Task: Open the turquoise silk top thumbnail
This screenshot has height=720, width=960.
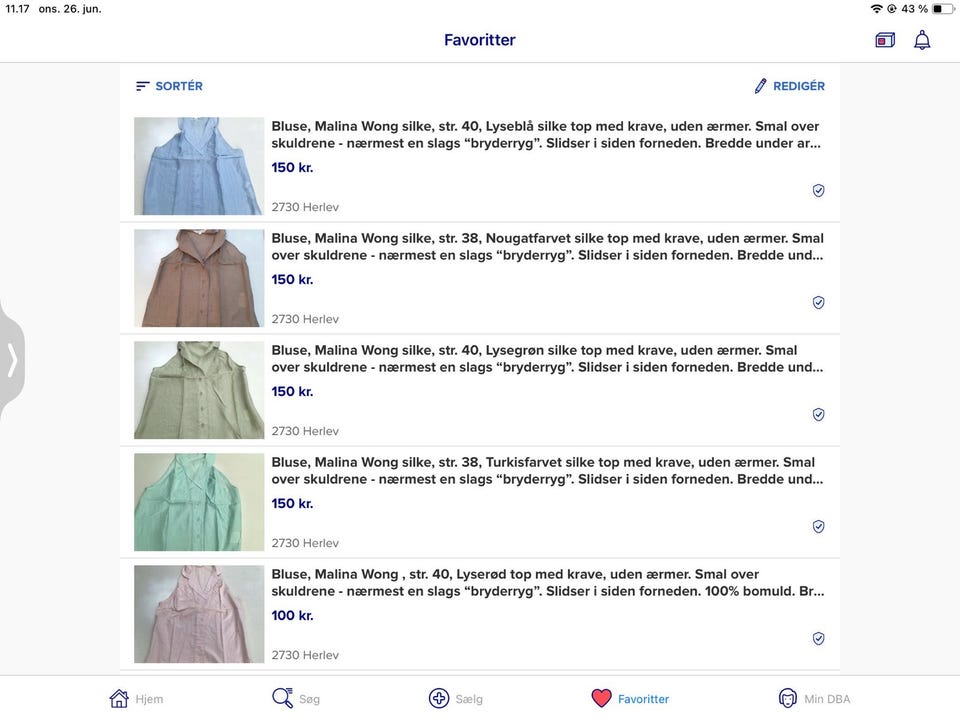Action: [x=199, y=502]
